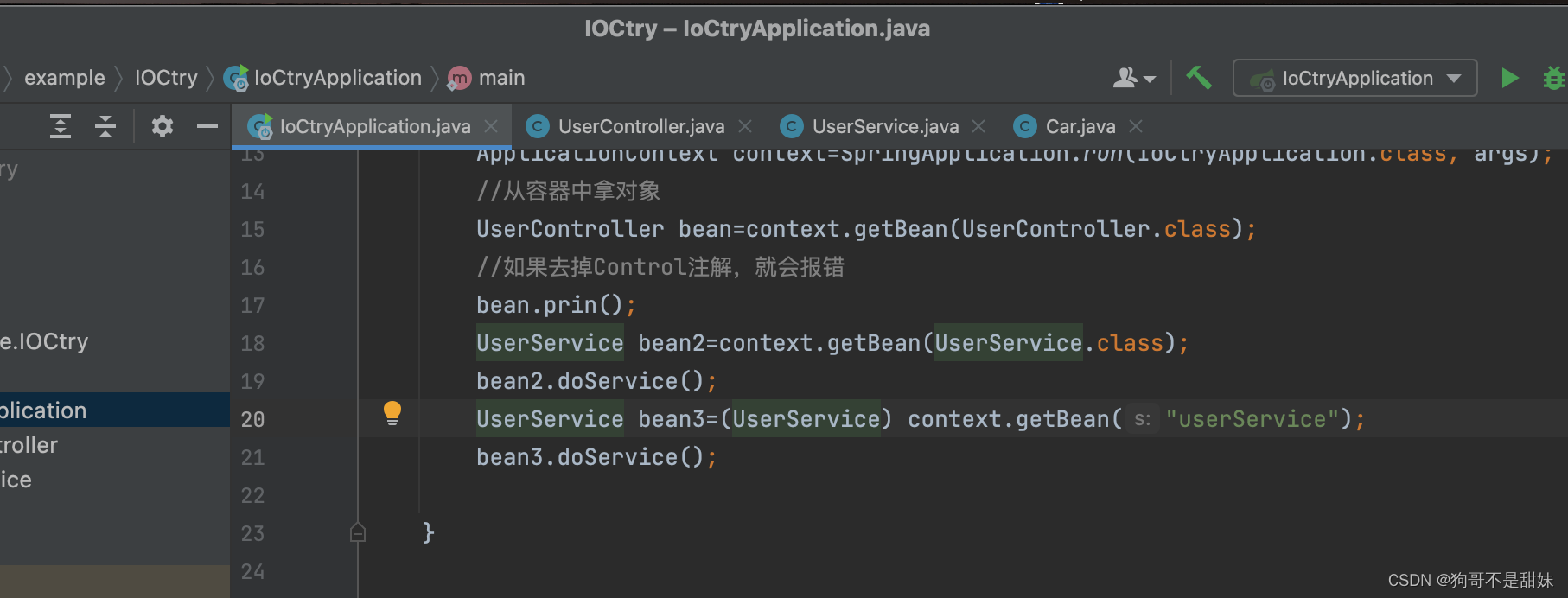Viewport: 1568px width, 598px height.
Task: Close the Car.java tab
Action: click(1136, 126)
